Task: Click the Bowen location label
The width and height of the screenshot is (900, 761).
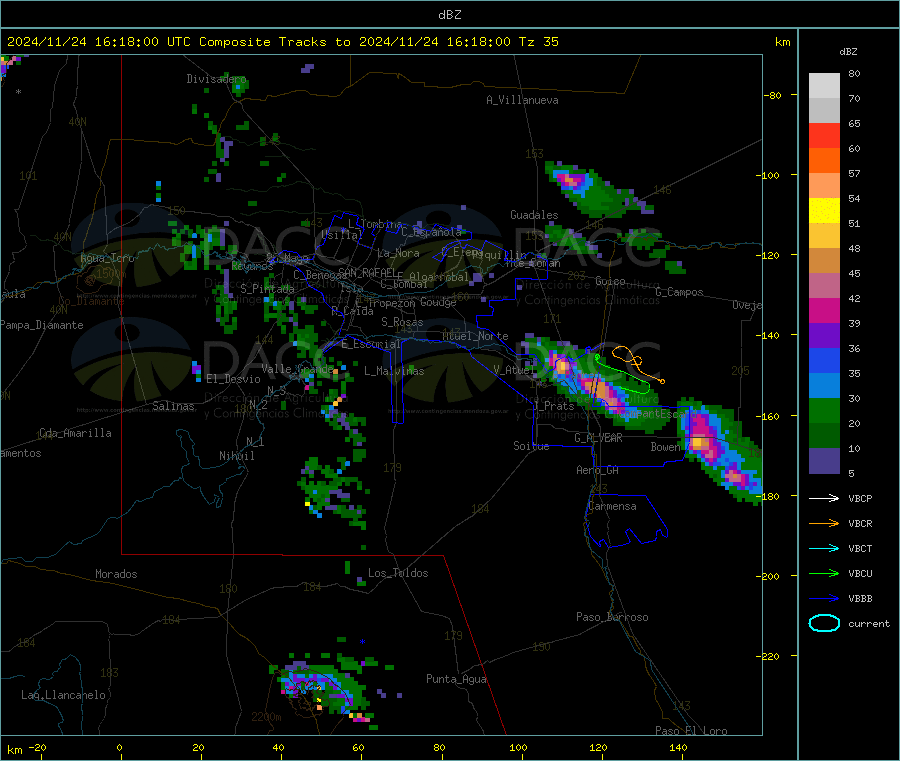Action: click(x=665, y=446)
